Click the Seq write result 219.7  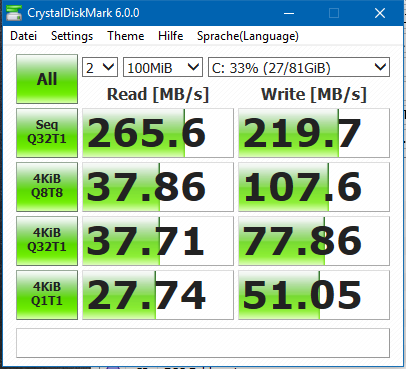314,133
